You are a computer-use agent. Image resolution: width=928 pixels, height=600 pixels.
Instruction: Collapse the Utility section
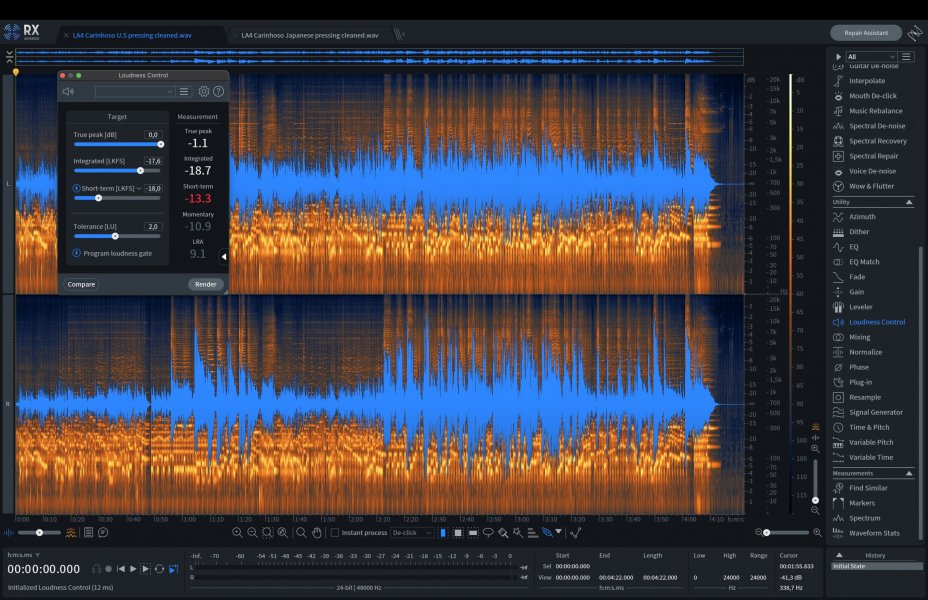pos(909,202)
